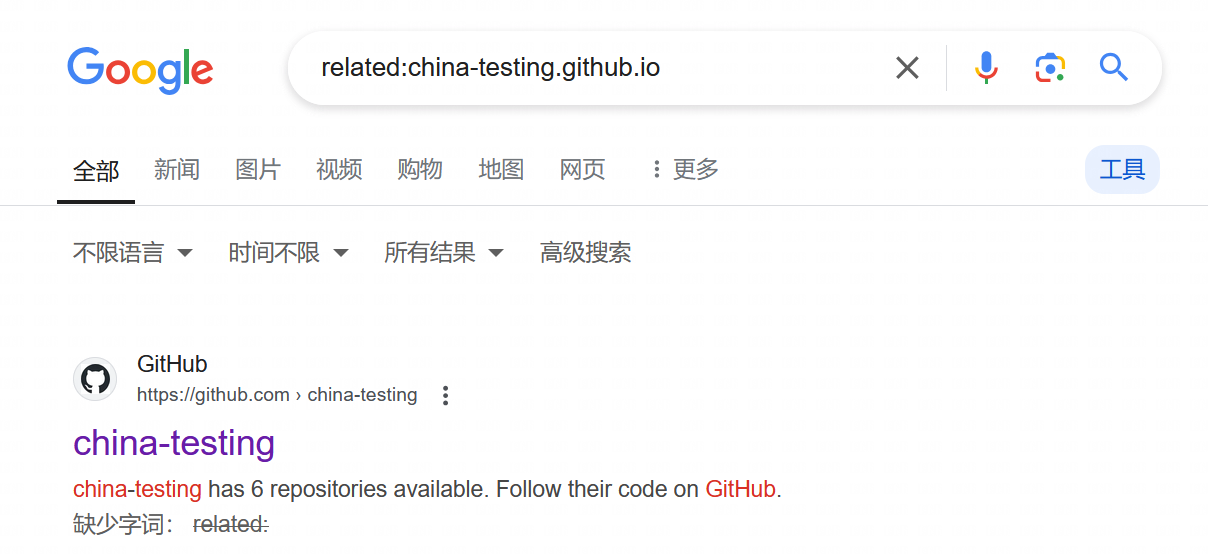This screenshot has height=554, width=1208.
Task: Open the 高级搜索 link
Action: (586, 253)
